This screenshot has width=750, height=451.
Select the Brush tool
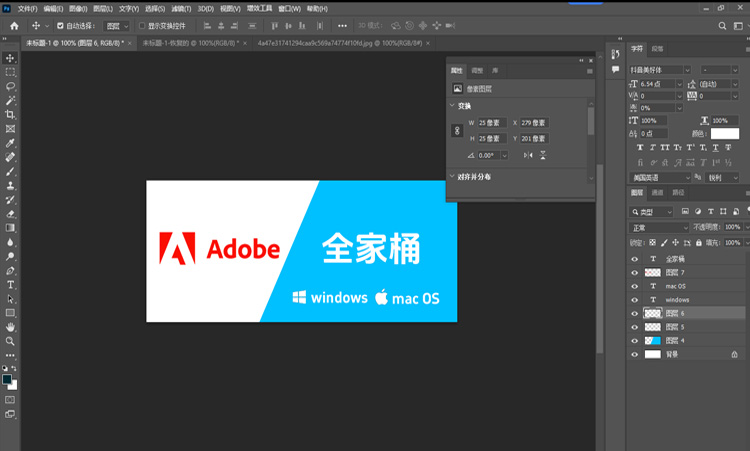[x=10, y=171]
